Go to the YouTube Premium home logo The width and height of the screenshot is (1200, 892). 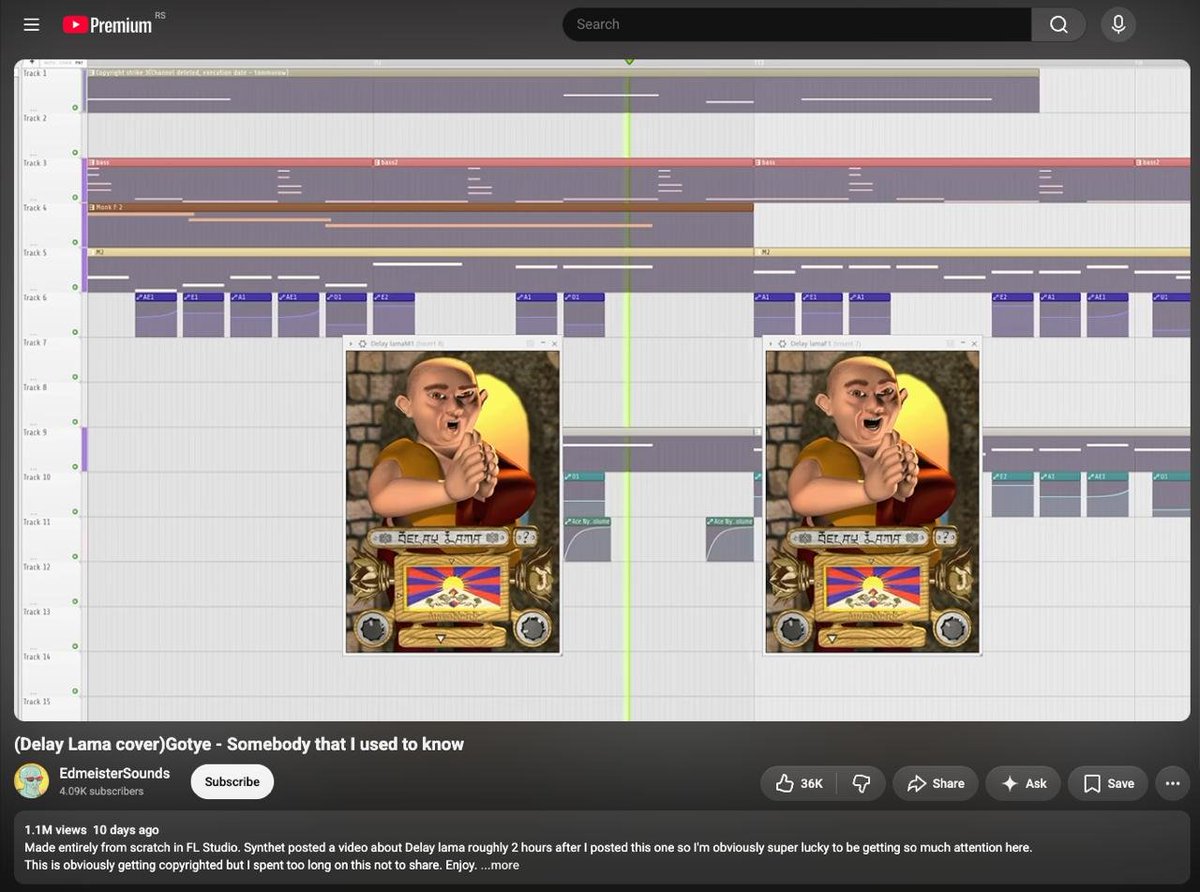click(108, 25)
